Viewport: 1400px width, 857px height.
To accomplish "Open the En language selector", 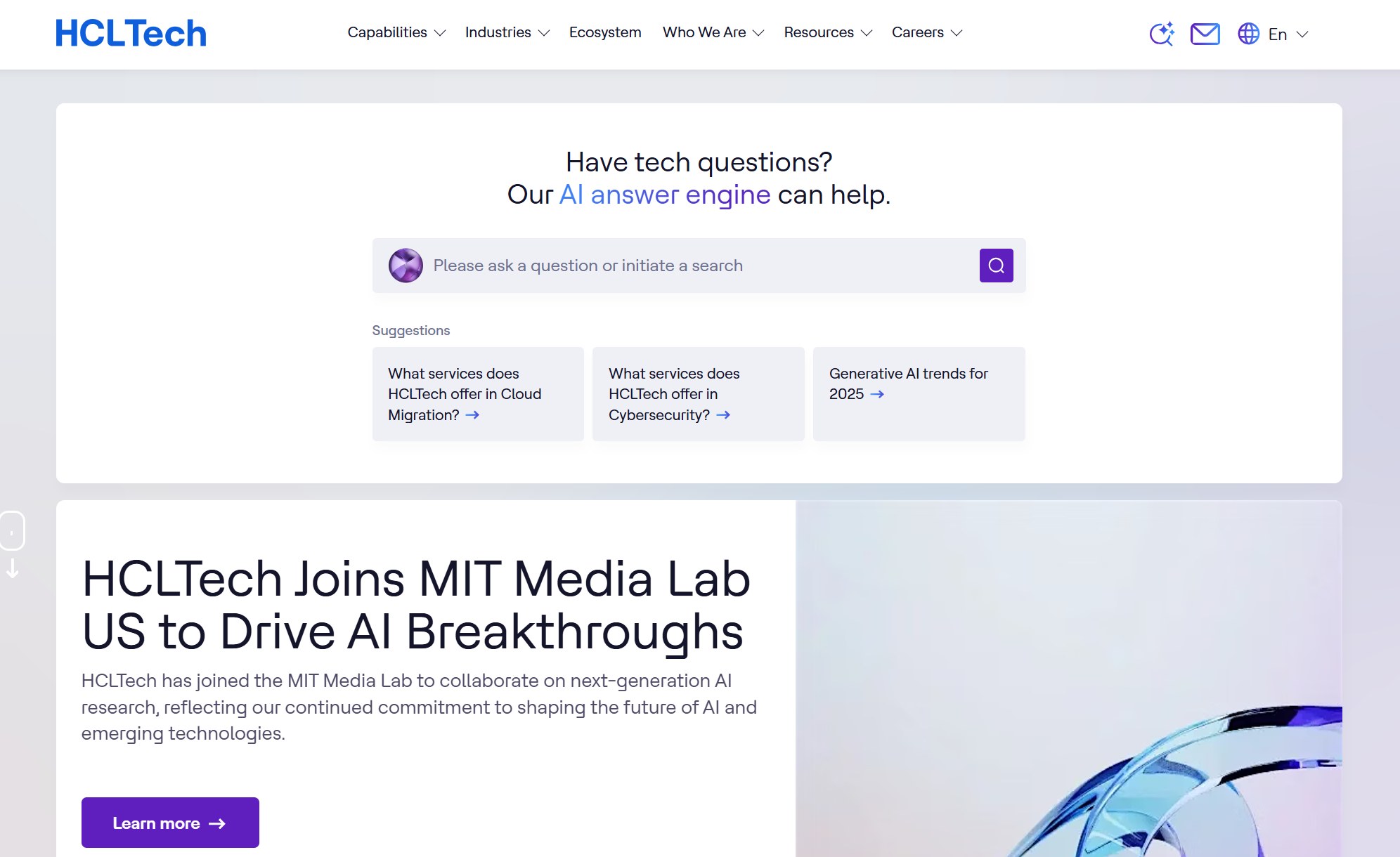I will [1288, 34].
